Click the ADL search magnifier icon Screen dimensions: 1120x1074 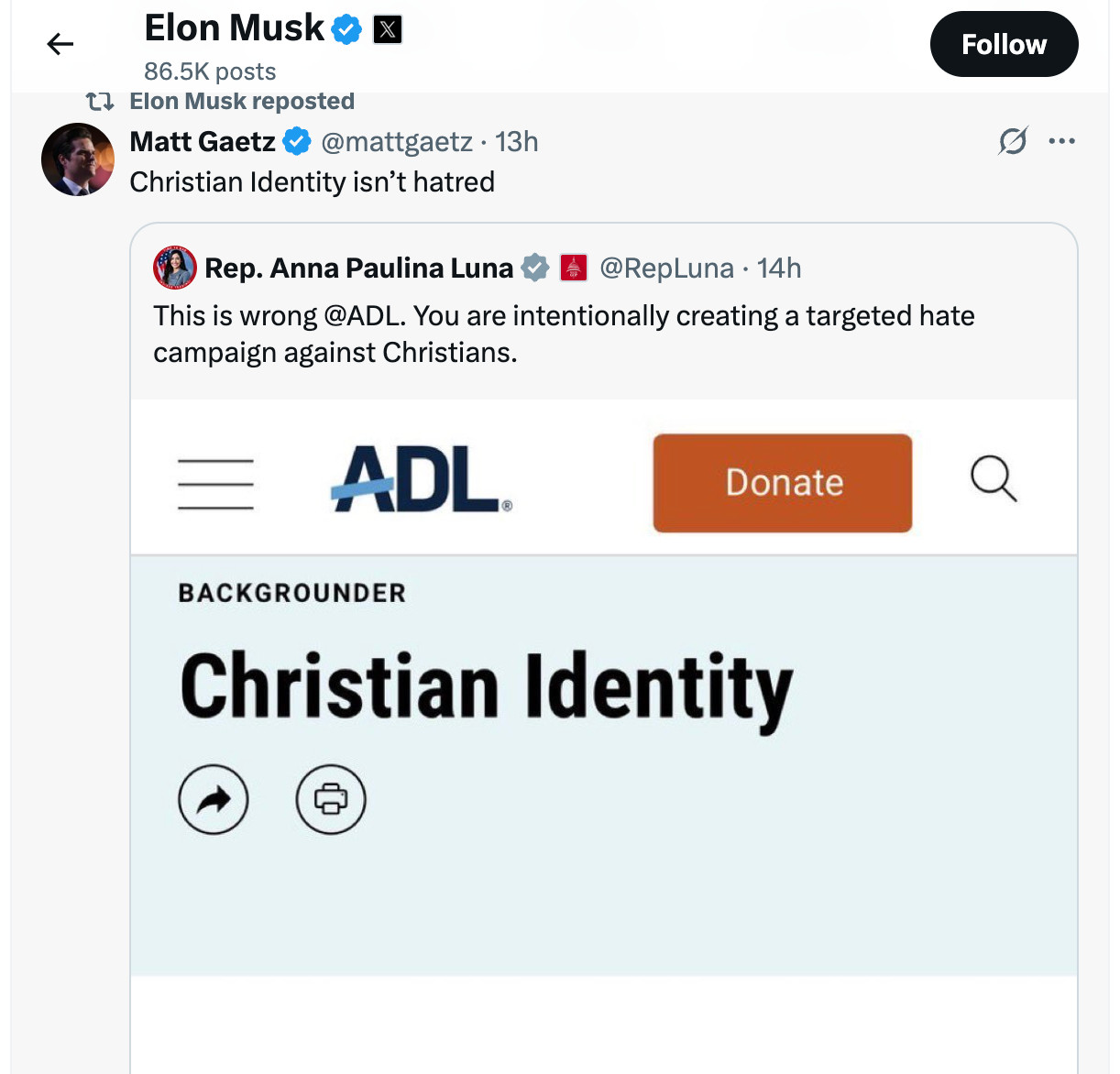(994, 479)
